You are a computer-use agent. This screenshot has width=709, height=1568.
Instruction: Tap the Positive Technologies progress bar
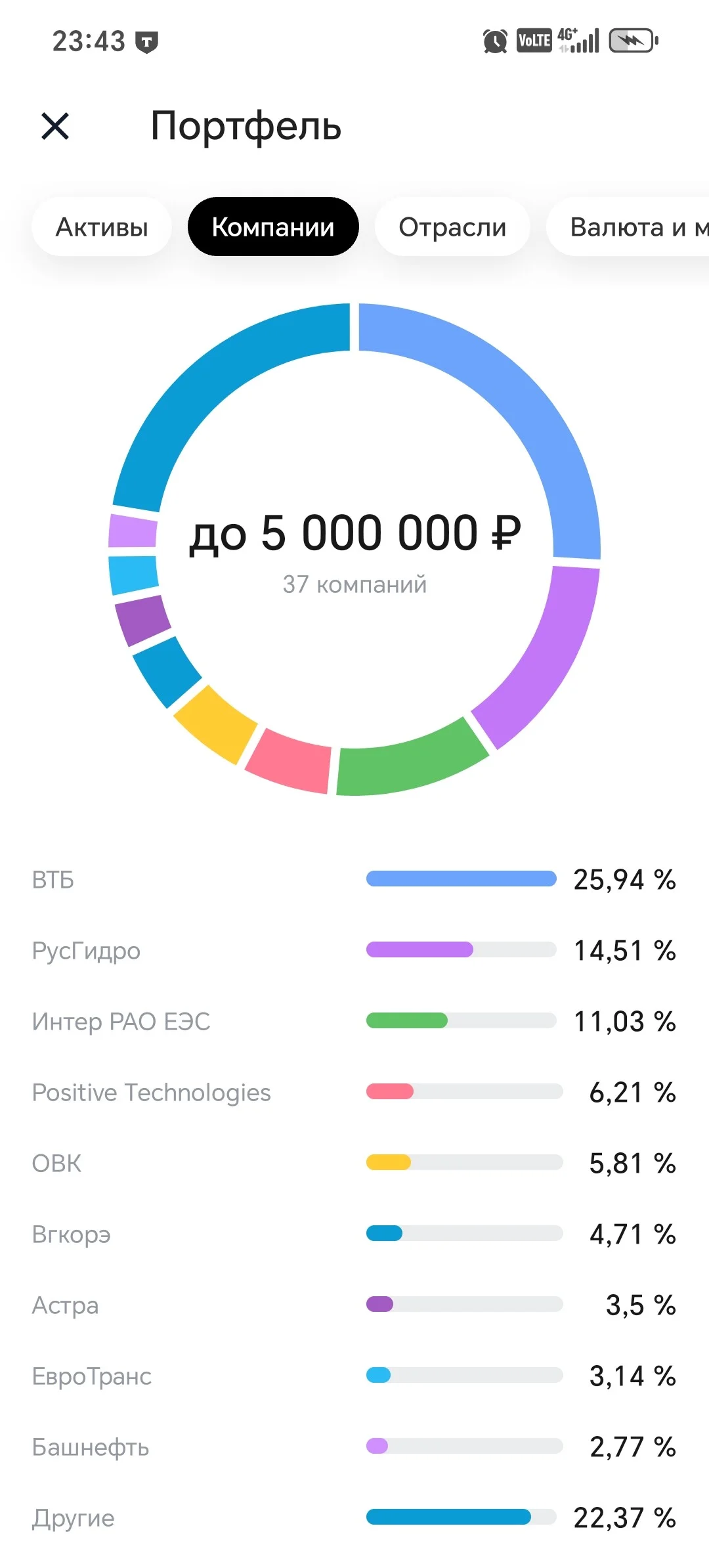pos(464,1091)
